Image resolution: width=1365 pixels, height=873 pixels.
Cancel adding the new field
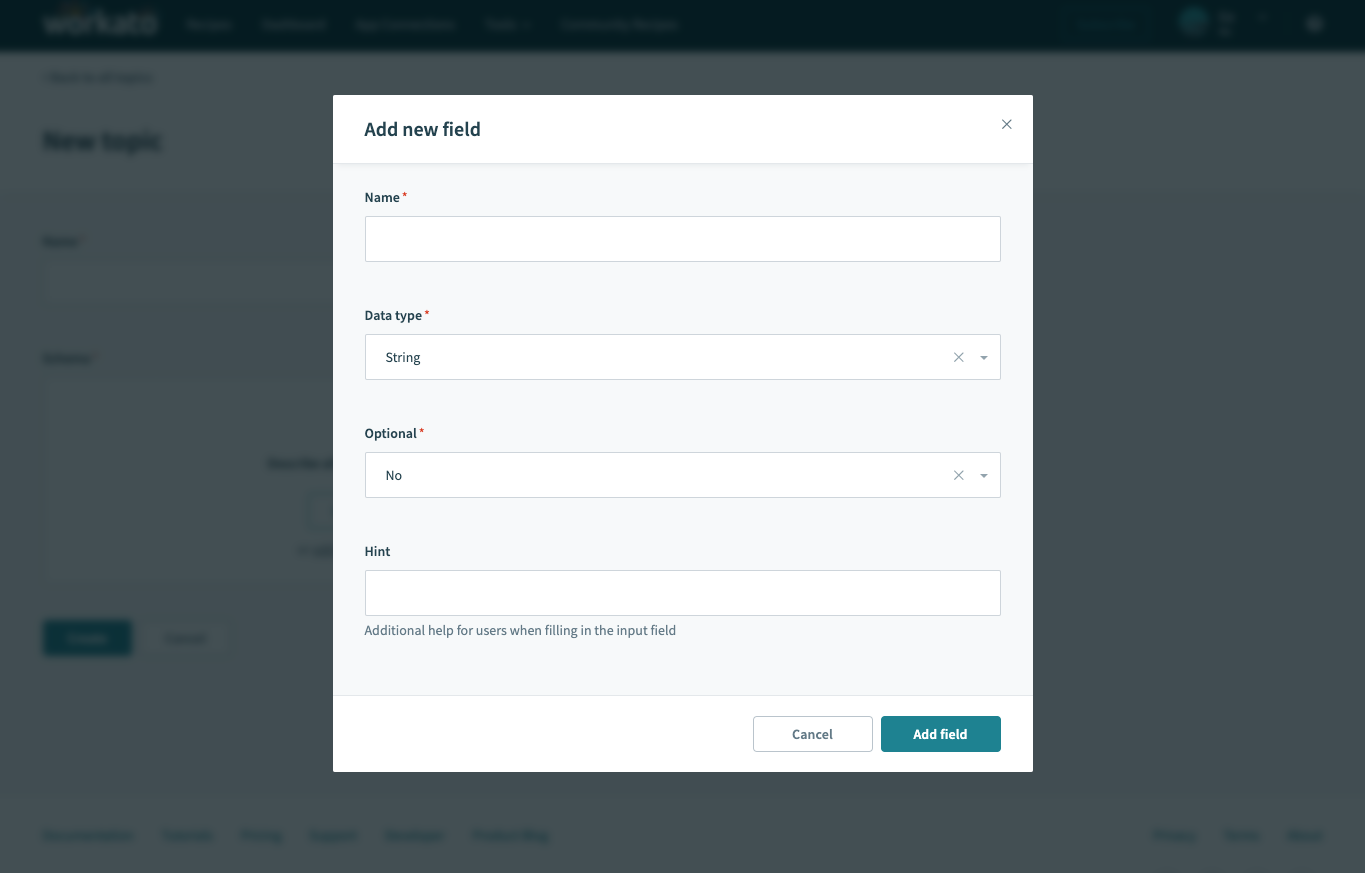(x=812, y=733)
